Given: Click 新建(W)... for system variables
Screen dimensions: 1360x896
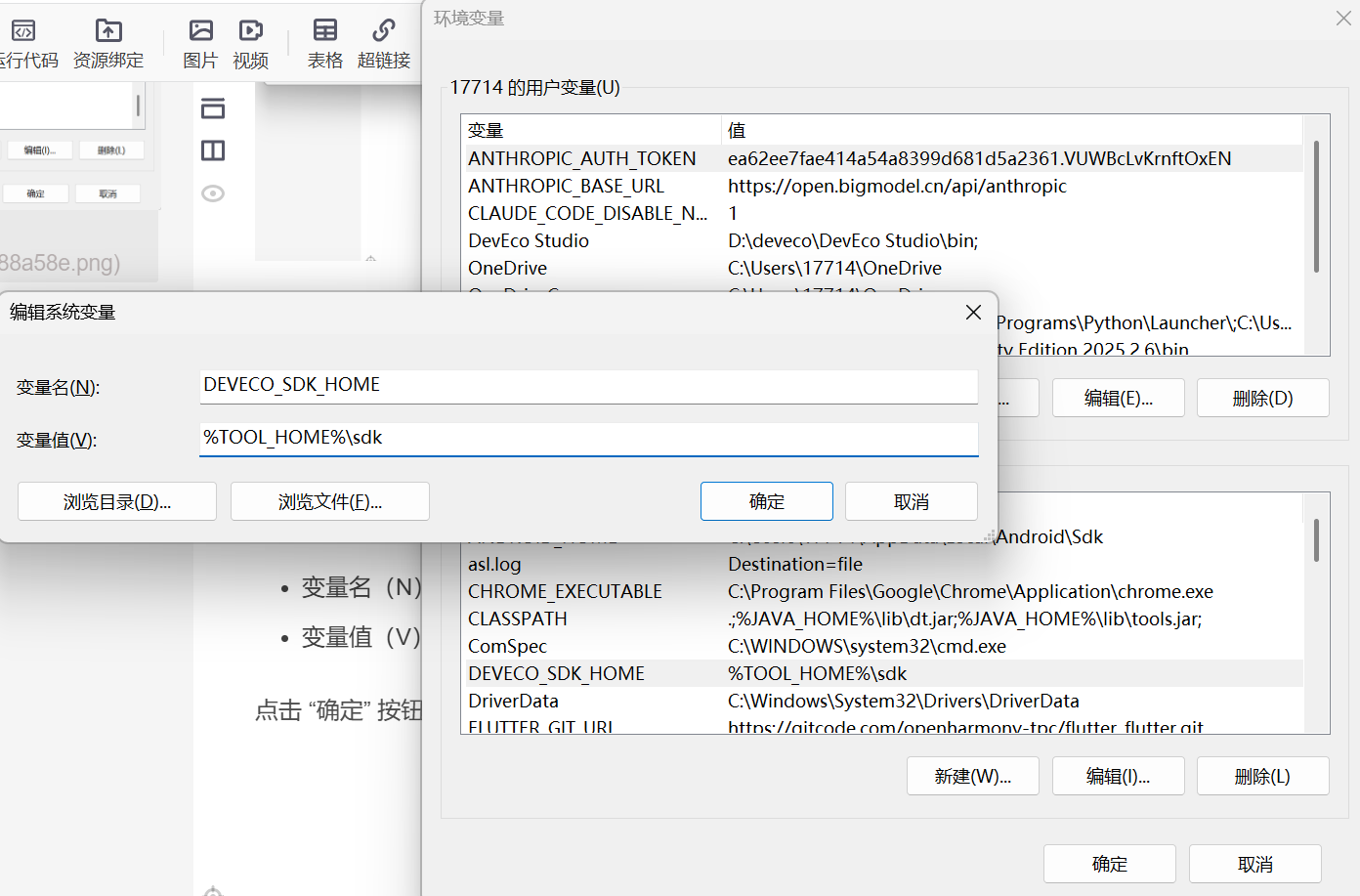Looking at the screenshot, I should tap(973, 776).
